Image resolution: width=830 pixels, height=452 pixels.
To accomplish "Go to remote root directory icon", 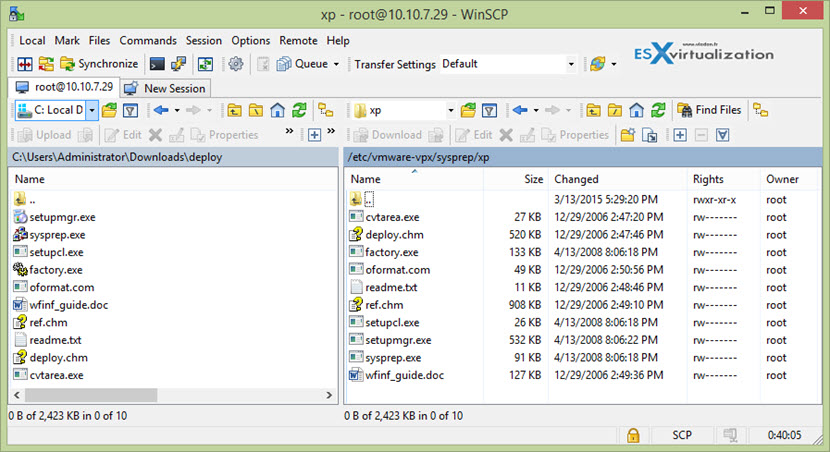I will (x=615, y=110).
